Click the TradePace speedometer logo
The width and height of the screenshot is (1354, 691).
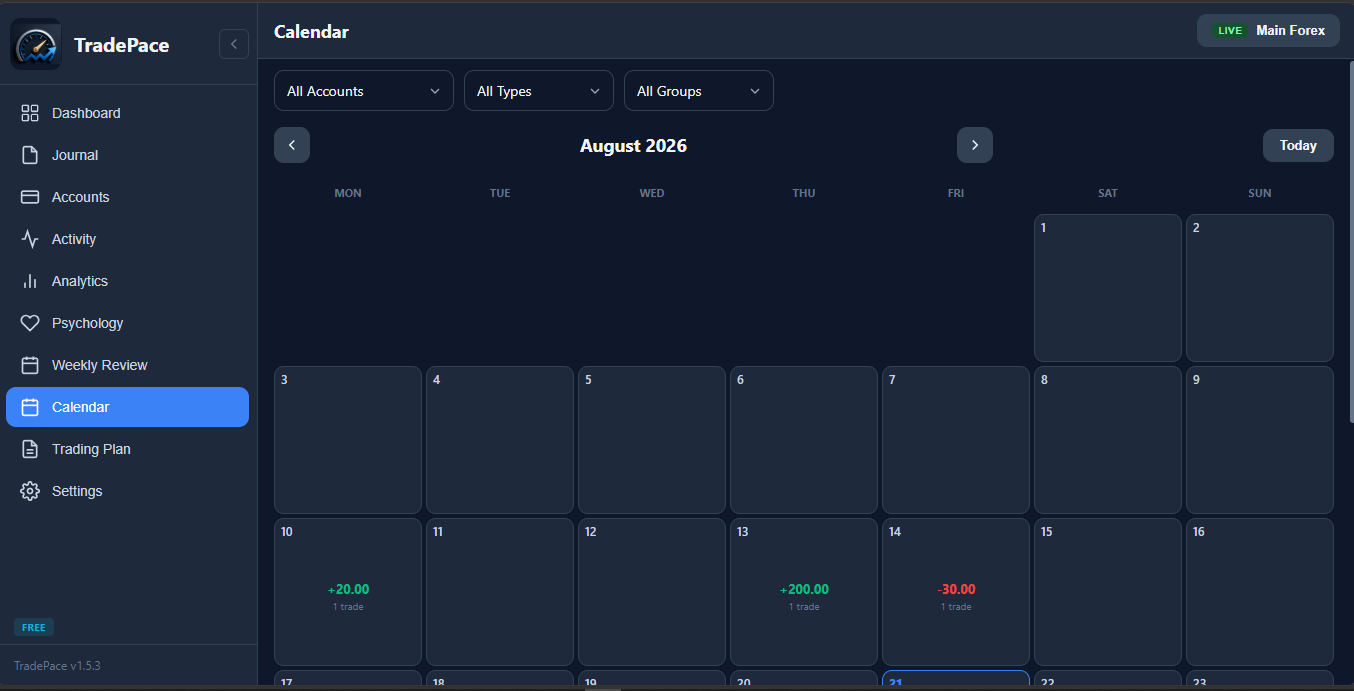point(36,44)
